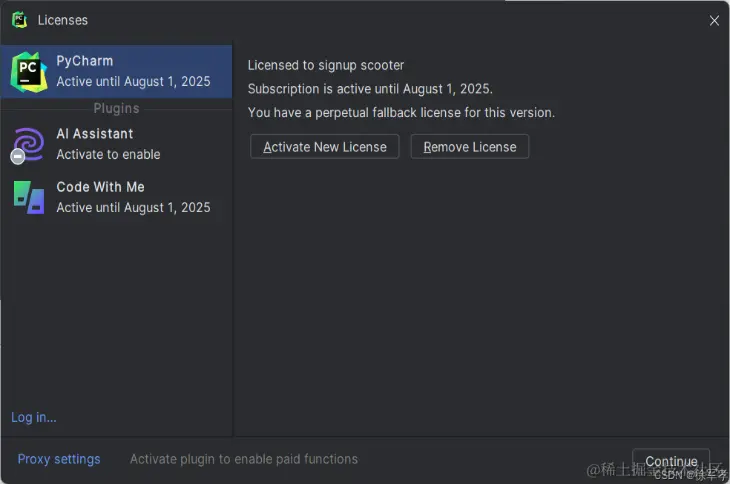Click the Continue button
Image resolution: width=730 pixels, height=485 pixels.
tap(671, 461)
